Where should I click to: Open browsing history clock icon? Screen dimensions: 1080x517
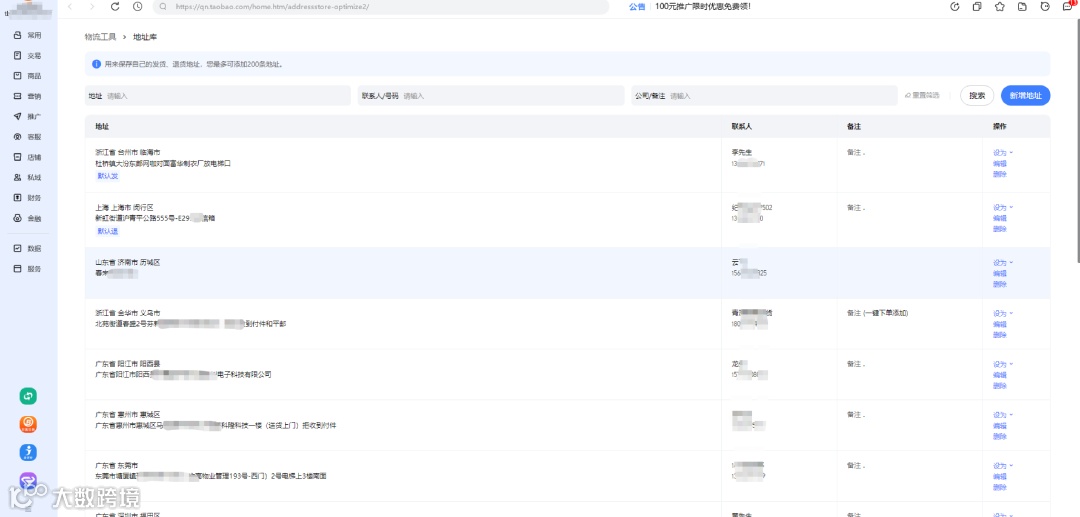point(138,6)
